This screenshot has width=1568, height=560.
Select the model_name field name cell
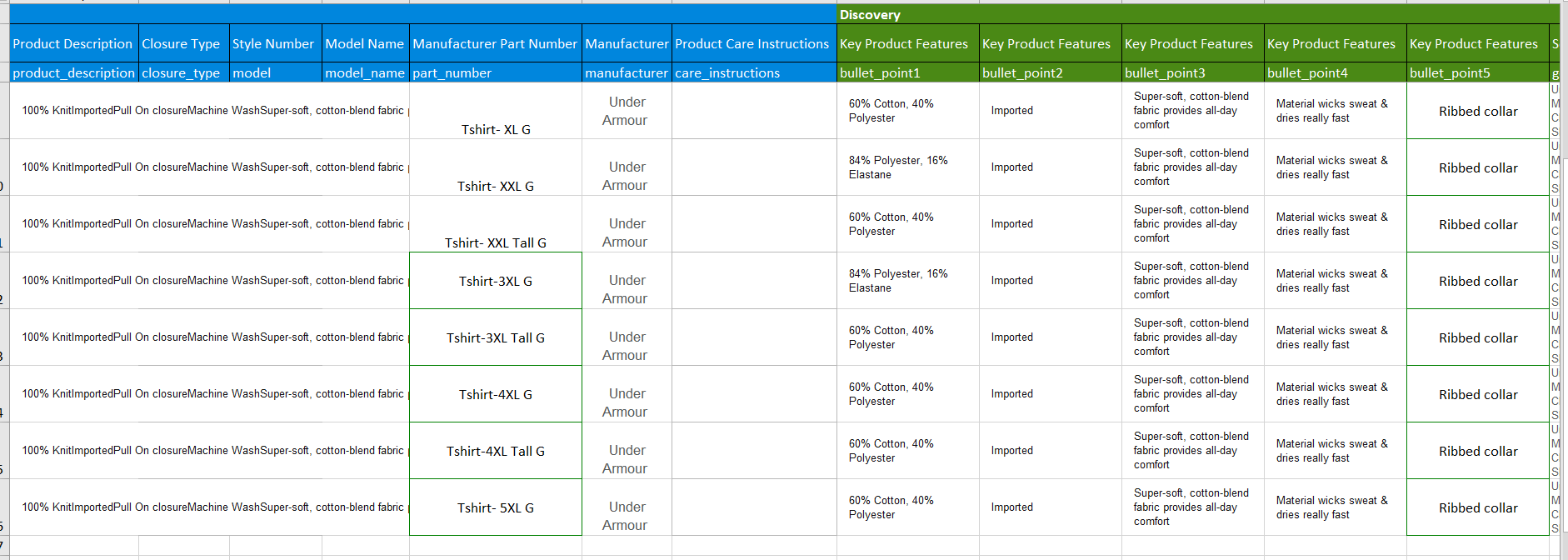(365, 73)
